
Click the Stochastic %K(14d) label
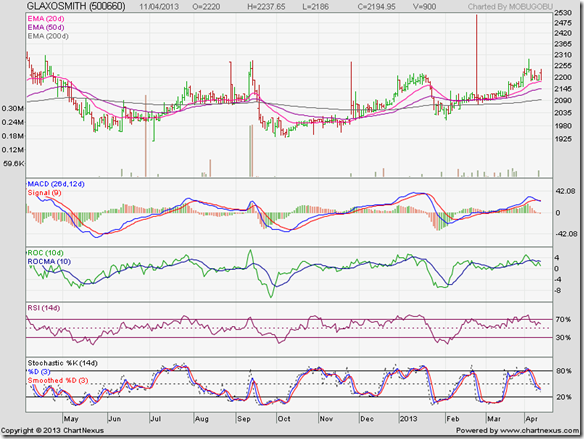coord(63,363)
